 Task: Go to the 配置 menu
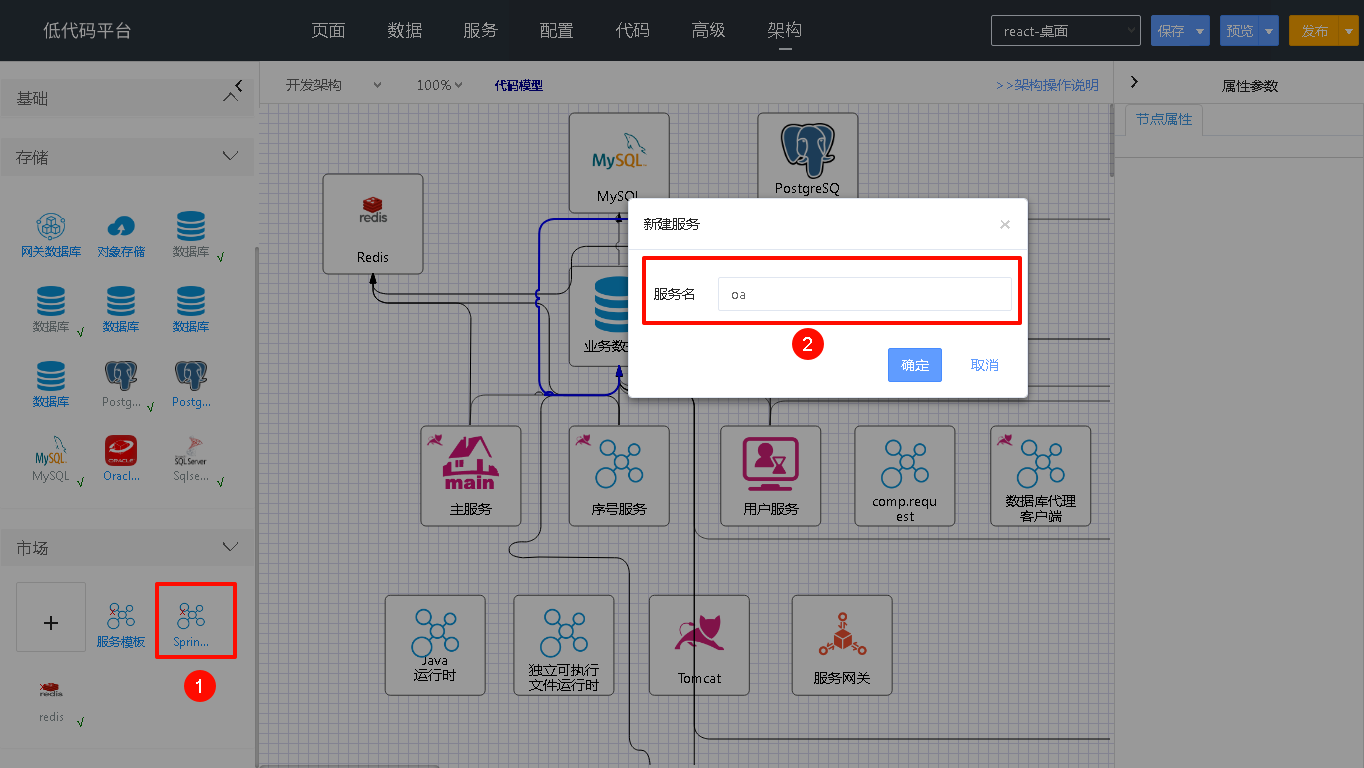click(x=556, y=31)
